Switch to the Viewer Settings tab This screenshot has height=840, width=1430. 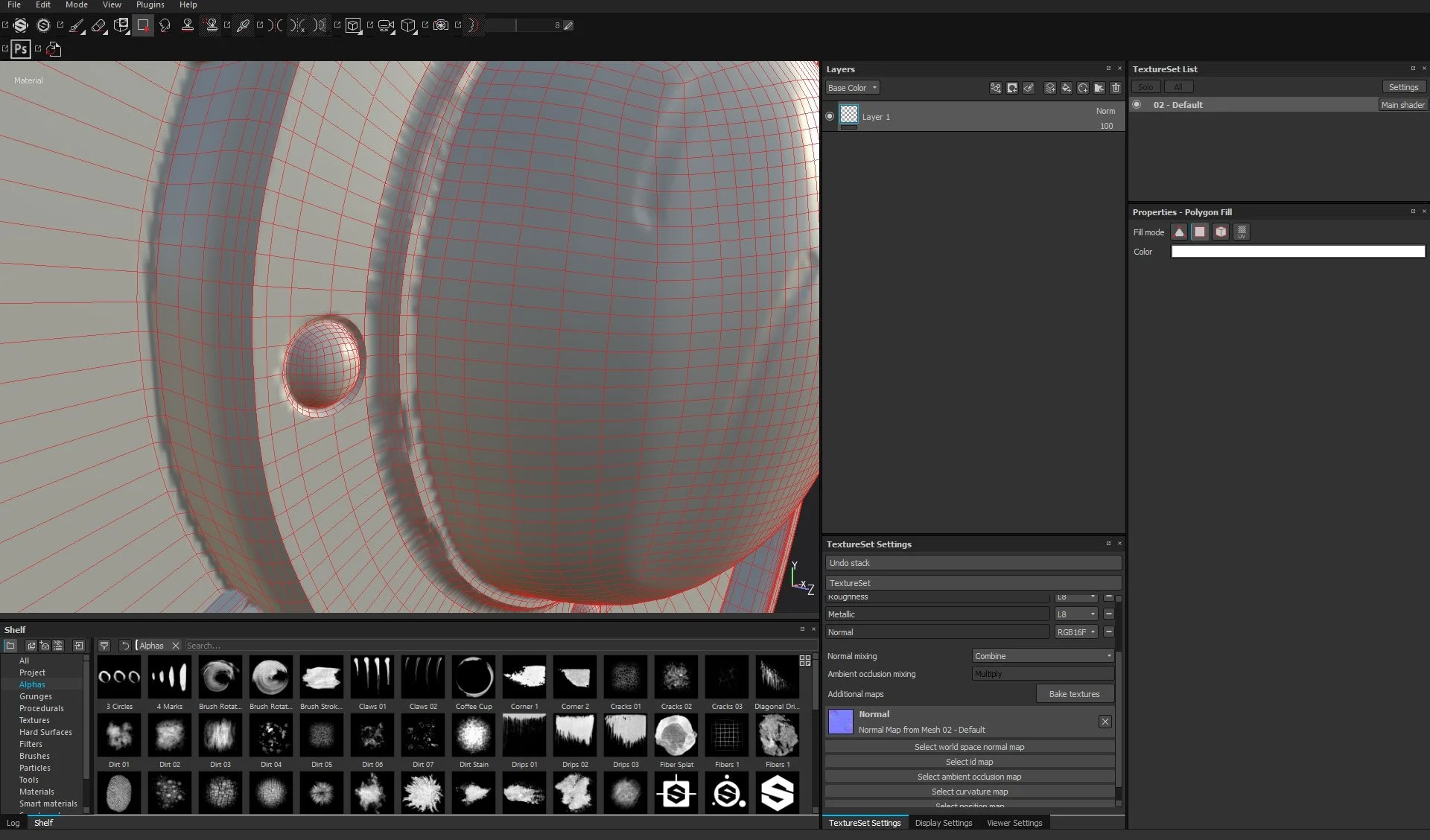1014,823
